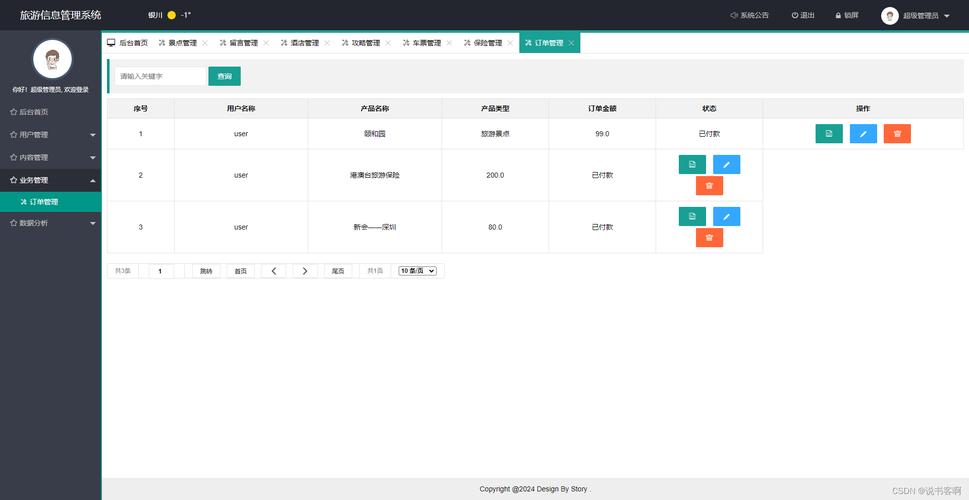Screen dimensions: 969x500
Task: Open the 10条/页 page size dropdown
Action: tap(417, 271)
